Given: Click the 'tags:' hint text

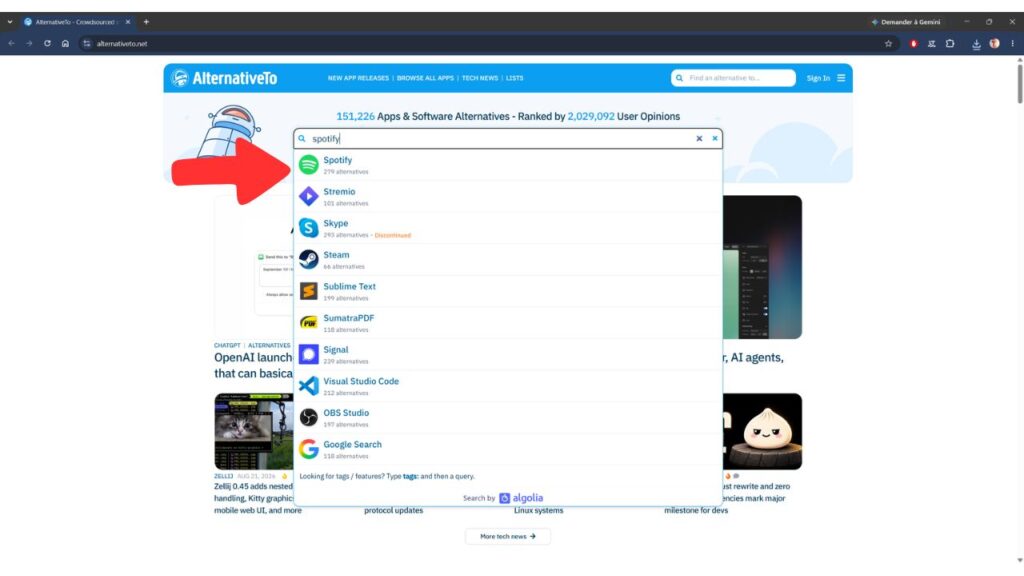Looking at the screenshot, I should (x=410, y=476).
